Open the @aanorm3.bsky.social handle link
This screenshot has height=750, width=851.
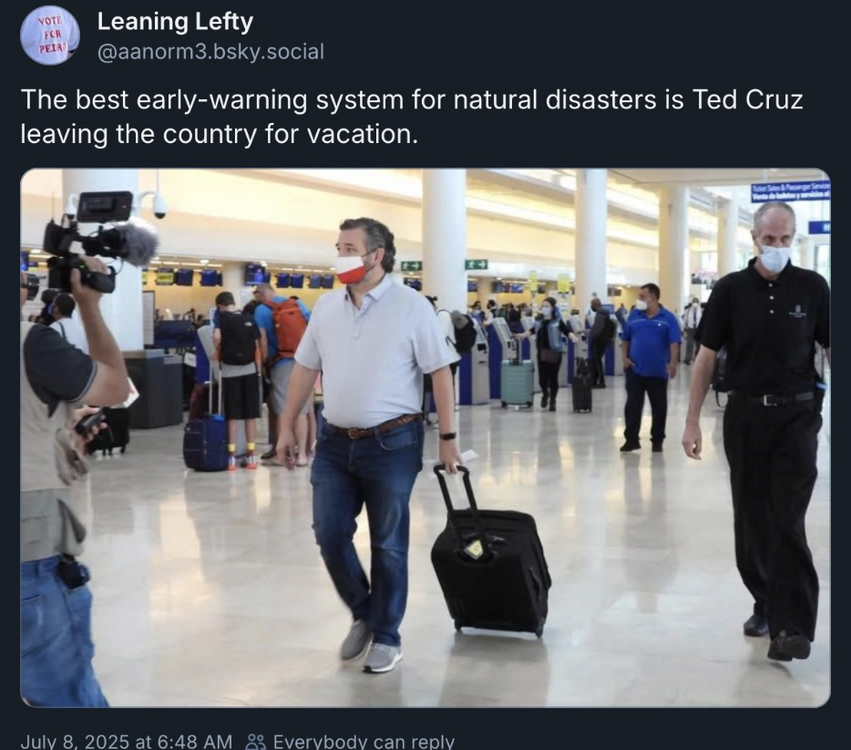211,52
